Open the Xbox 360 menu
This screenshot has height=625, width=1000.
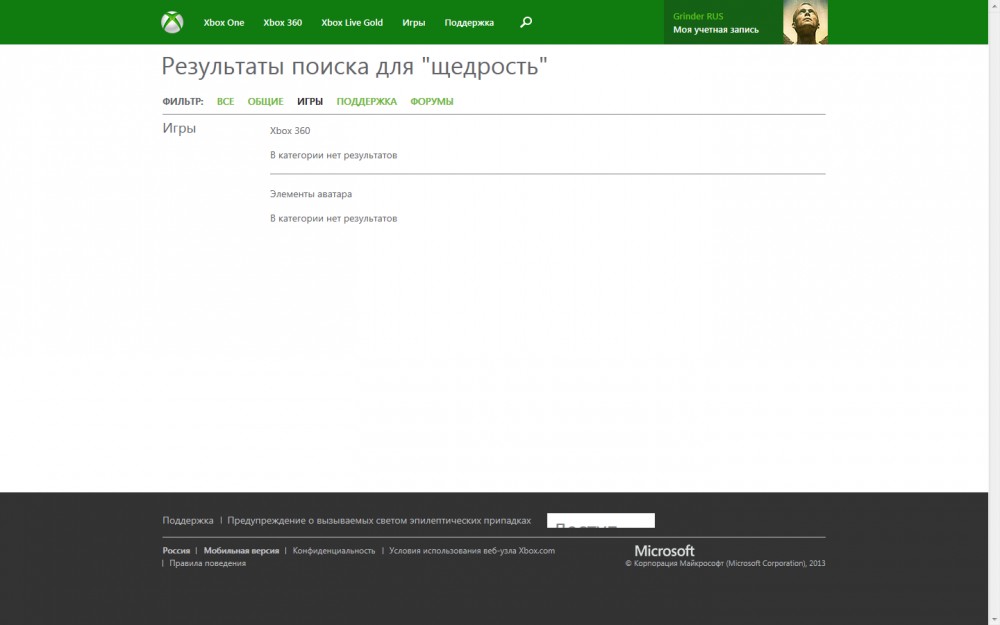point(283,22)
